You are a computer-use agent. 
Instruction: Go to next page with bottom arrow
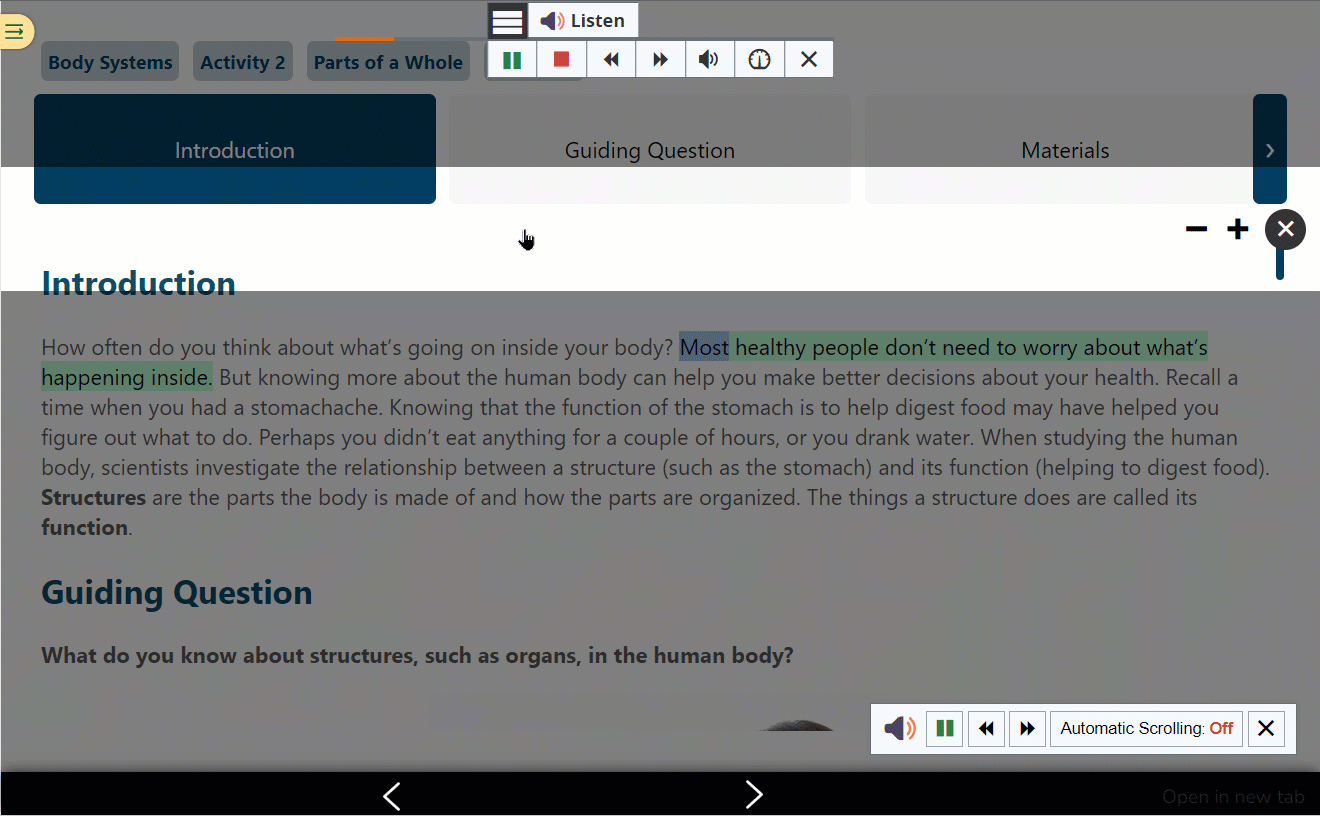[x=754, y=795]
